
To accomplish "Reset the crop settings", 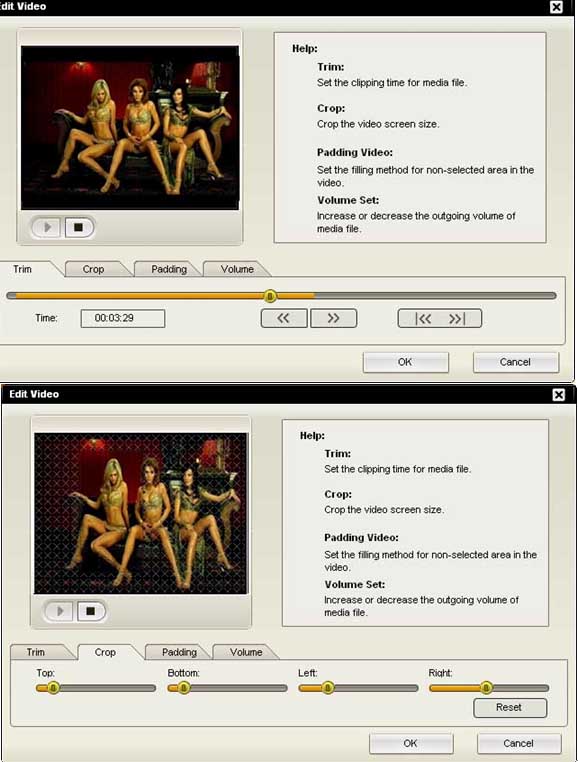I will coord(509,708).
